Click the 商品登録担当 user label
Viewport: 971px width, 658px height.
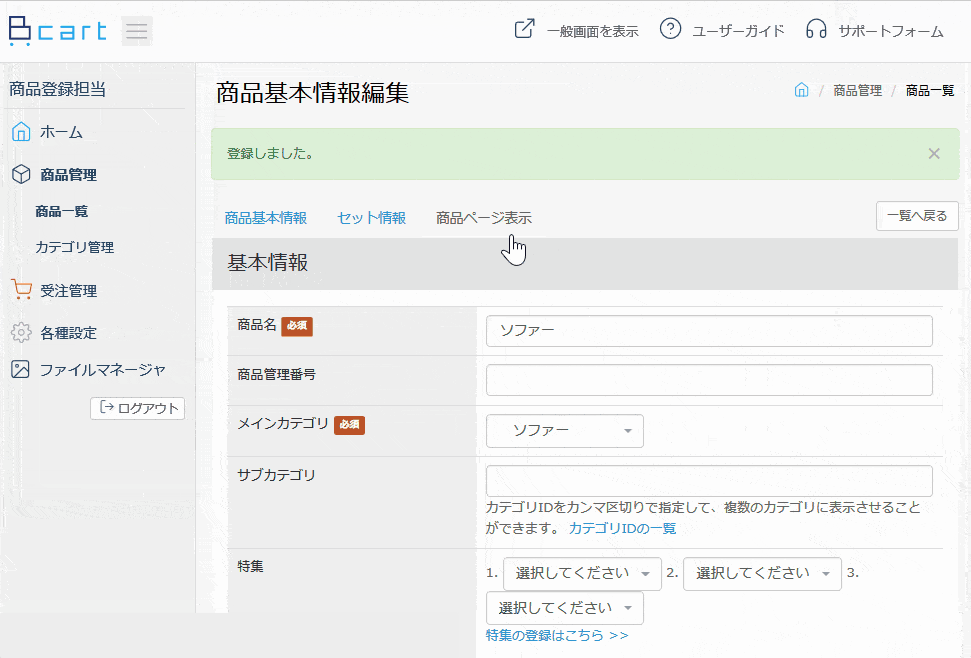point(58,89)
